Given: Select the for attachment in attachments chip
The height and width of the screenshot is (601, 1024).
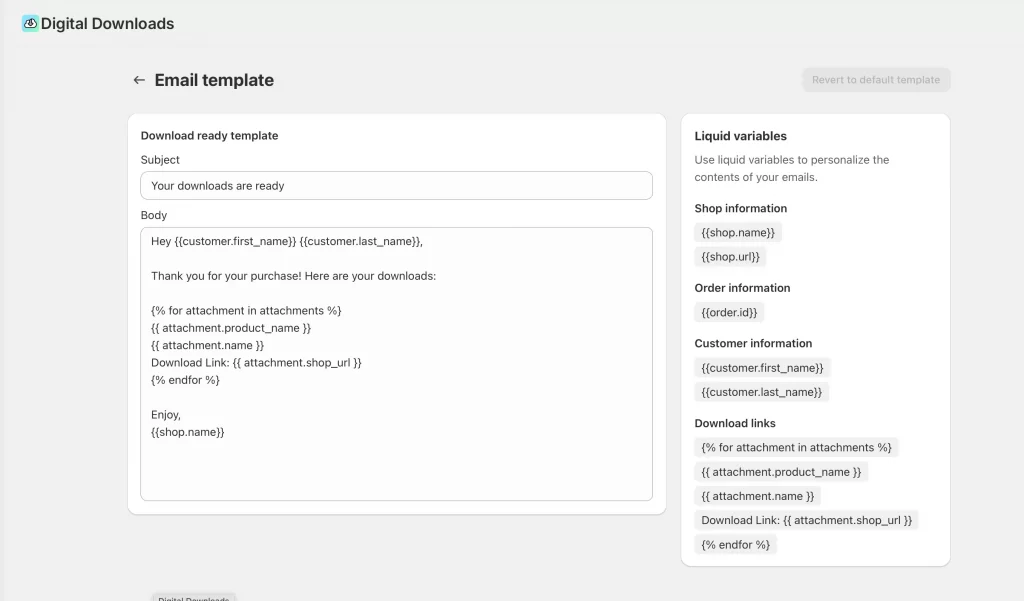Looking at the screenshot, I should tap(796, 447).
